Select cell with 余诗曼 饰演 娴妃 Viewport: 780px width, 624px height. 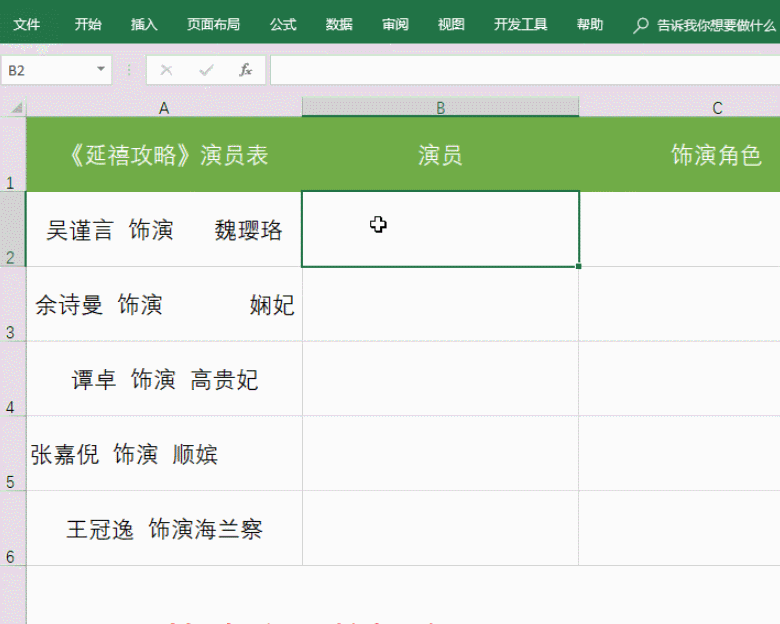point(164,304)
